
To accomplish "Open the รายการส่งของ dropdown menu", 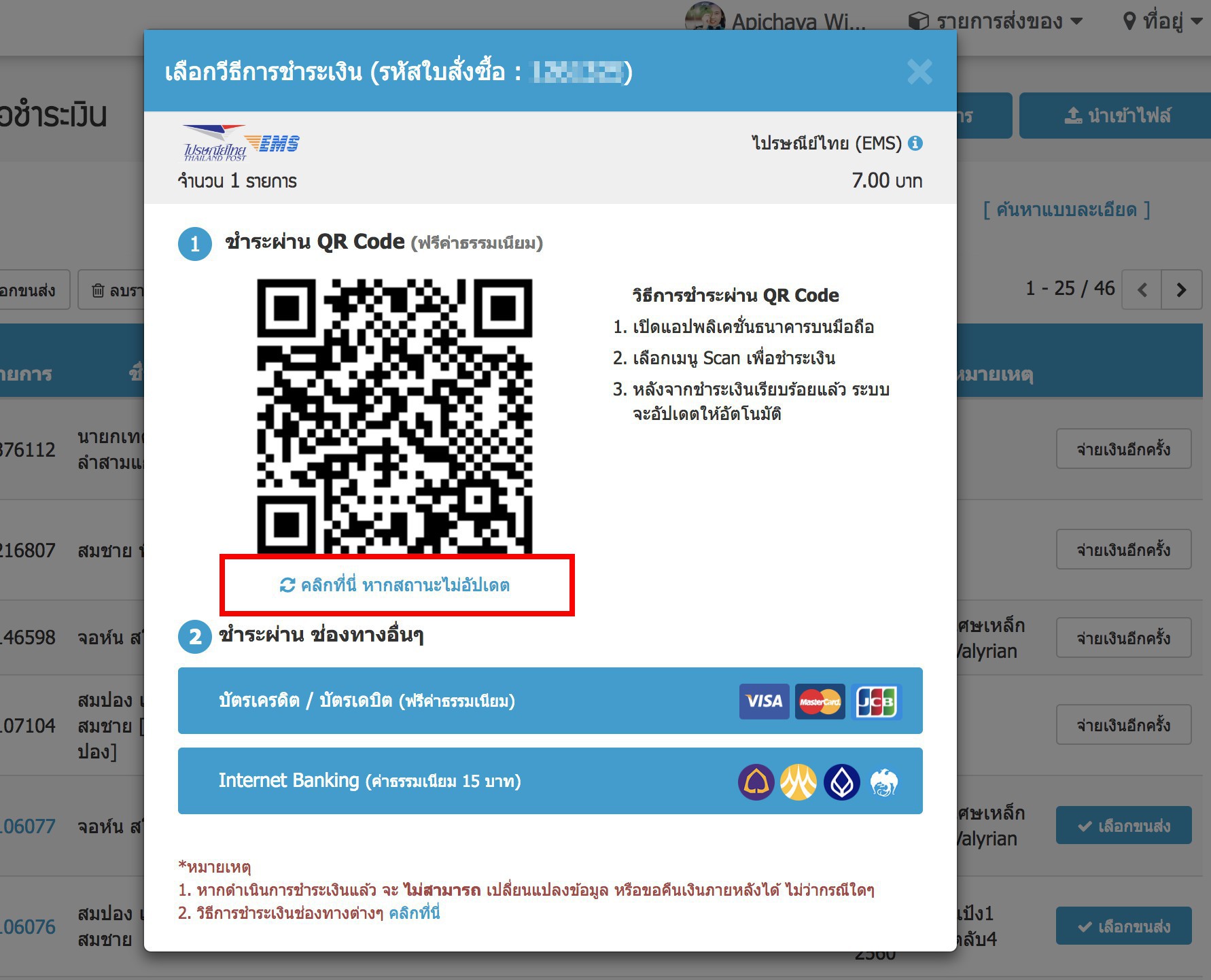I will [x=996, y=21].
